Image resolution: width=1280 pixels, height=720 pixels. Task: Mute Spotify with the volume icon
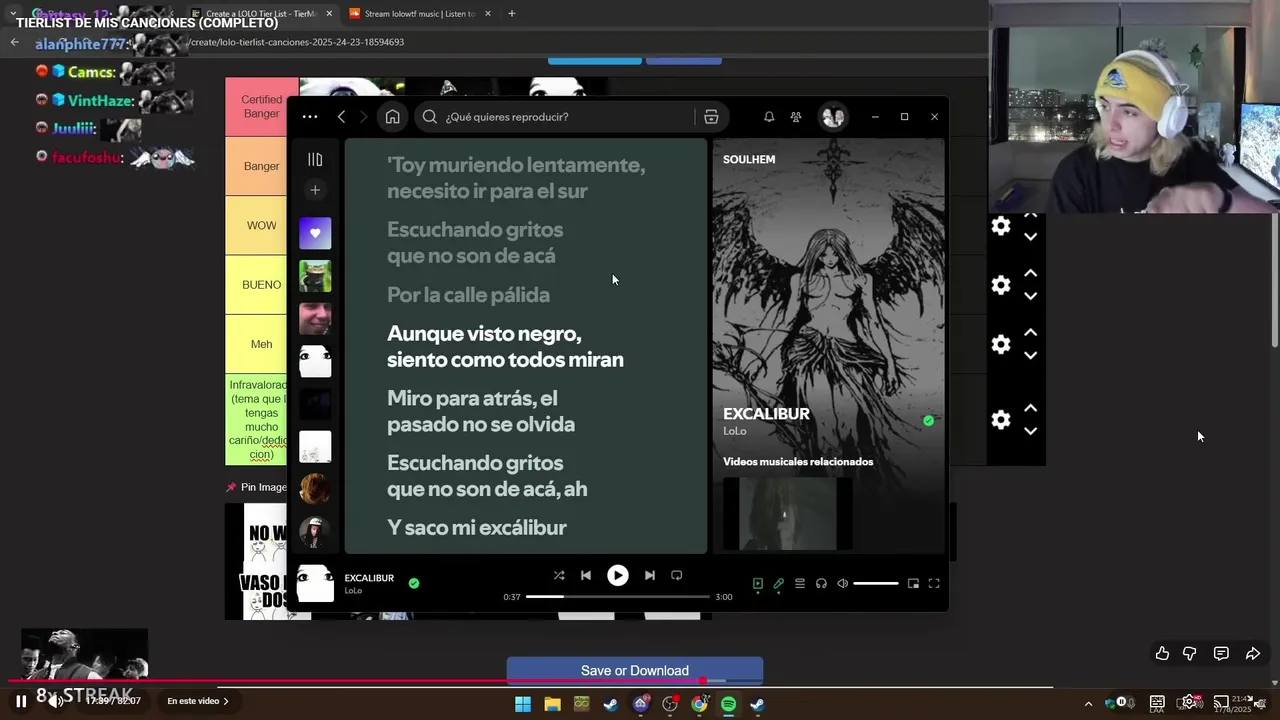(843, 584)
